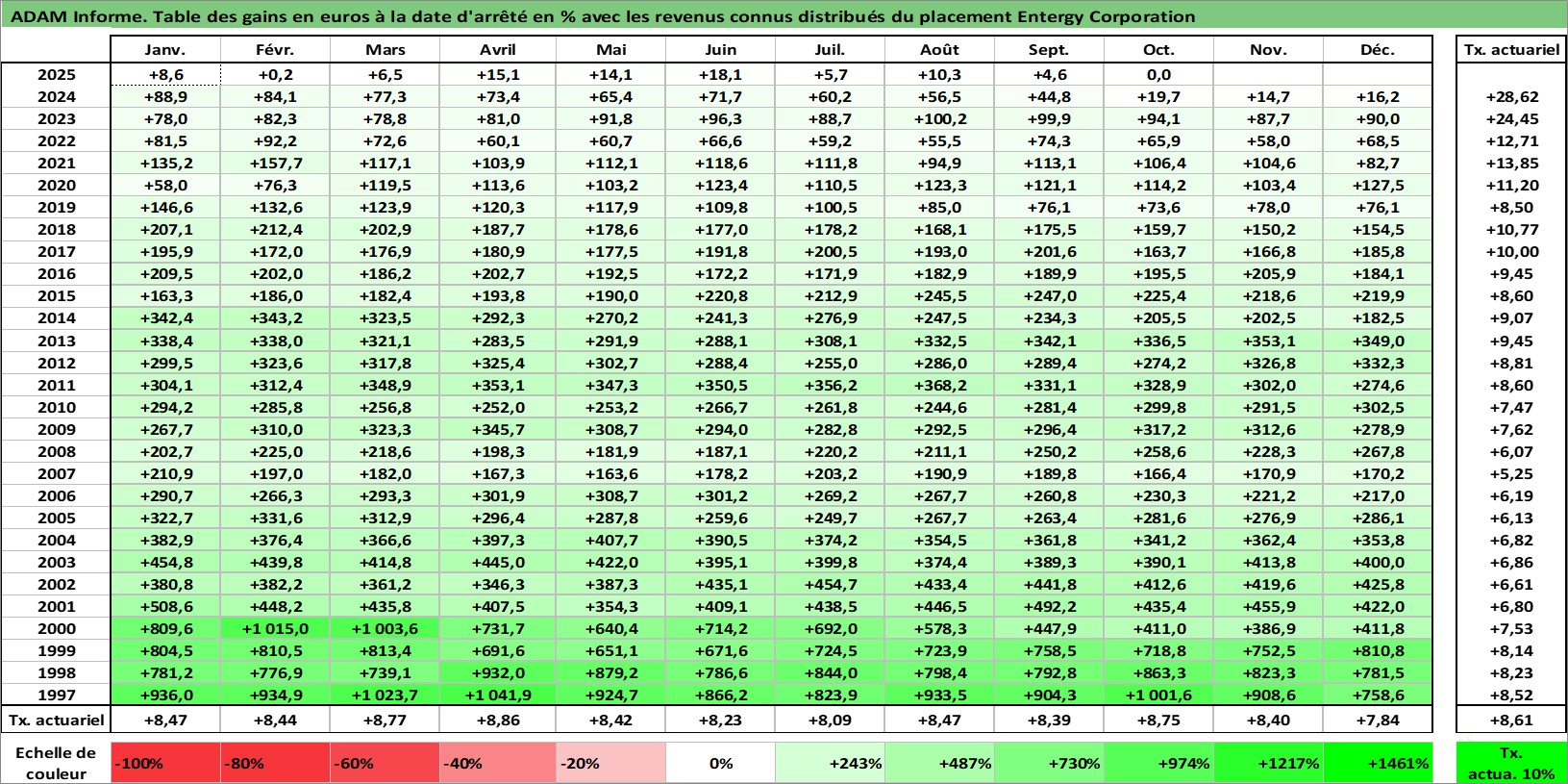1568x784 pixels.
Task: Select the Sept. column header
Action: (1049, 50)
